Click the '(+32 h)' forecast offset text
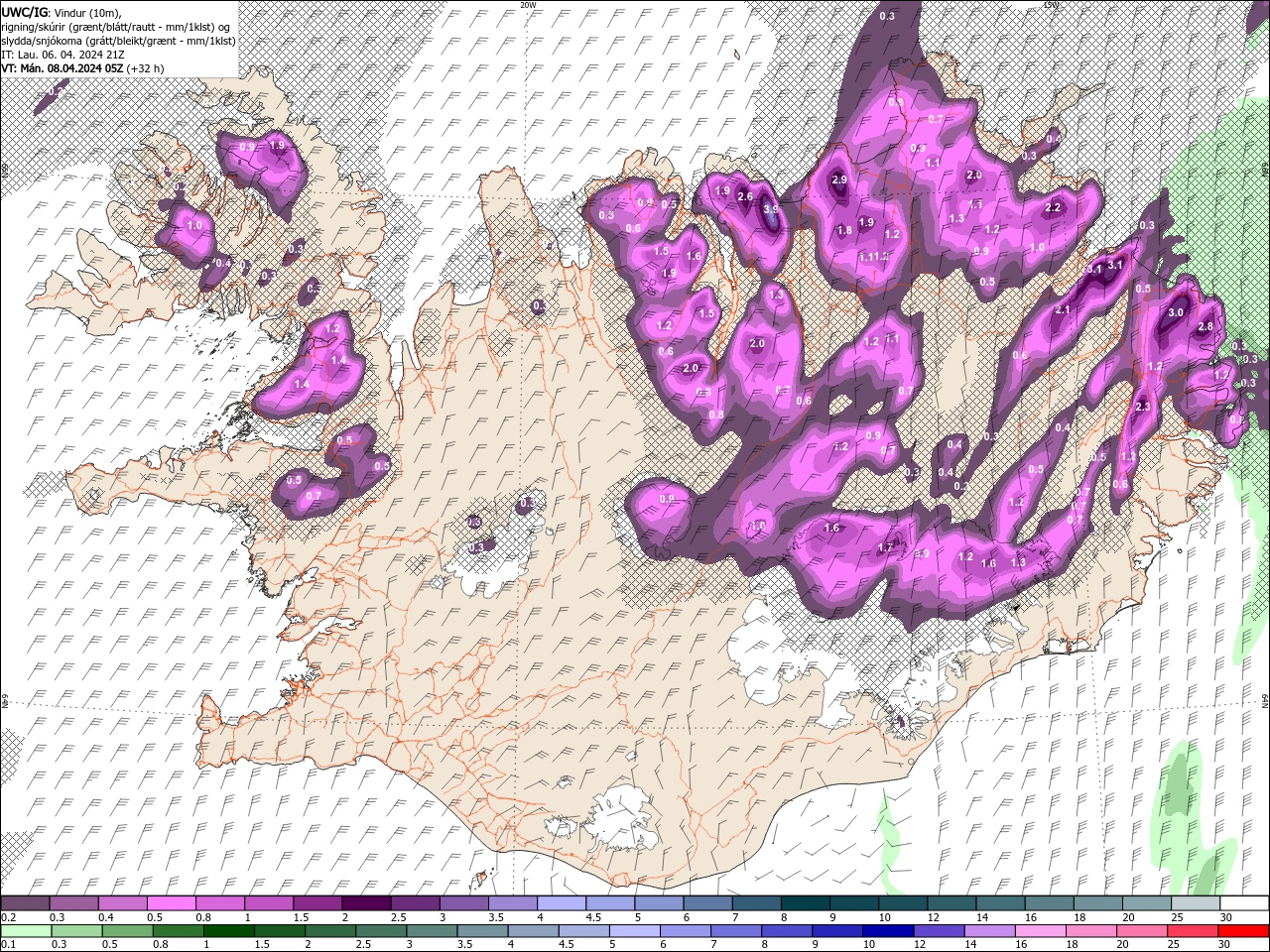Screen dimensions: 1270x952 [x=146, y=68]
